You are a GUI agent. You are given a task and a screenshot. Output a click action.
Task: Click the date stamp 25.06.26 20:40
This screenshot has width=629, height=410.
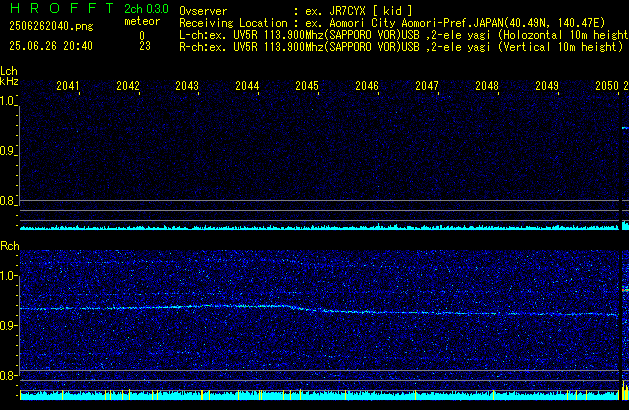pos(51,46)
